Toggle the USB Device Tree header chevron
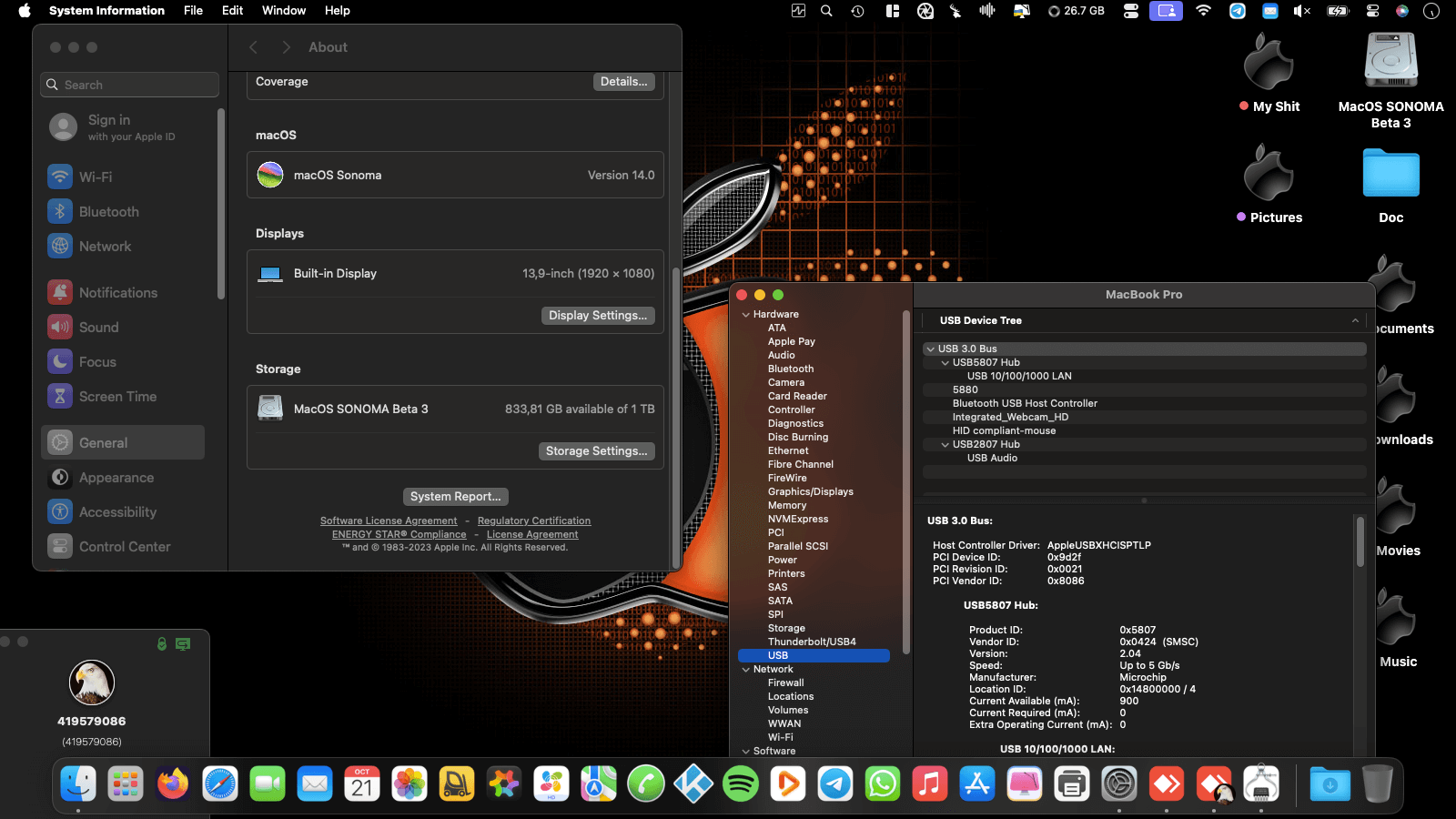Image resolution: width=1456 pixels, height=819 pixels. pos(1355,320)
